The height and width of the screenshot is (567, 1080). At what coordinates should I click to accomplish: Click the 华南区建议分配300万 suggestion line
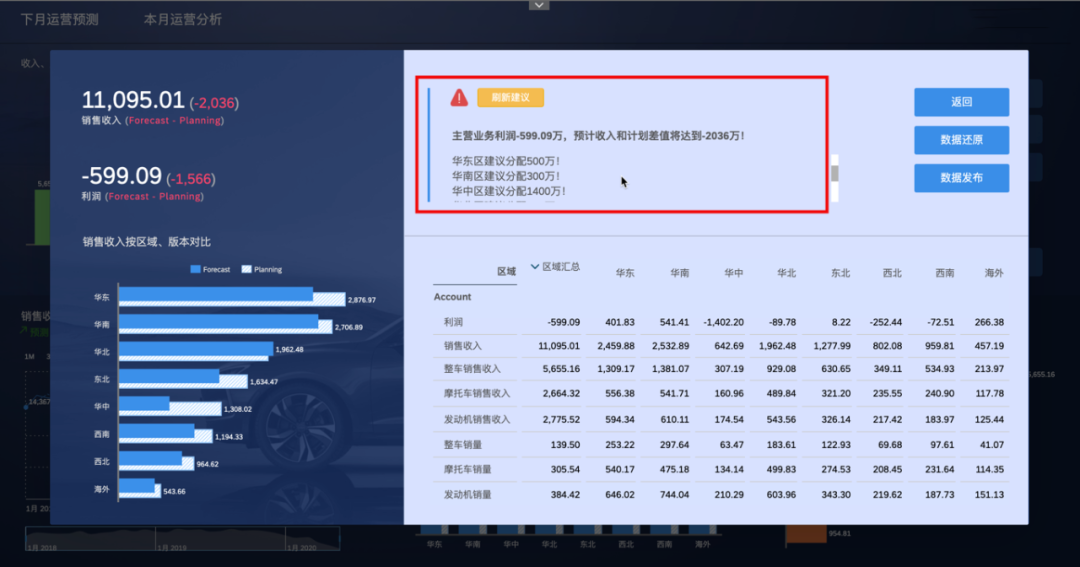tap(506, 176)
